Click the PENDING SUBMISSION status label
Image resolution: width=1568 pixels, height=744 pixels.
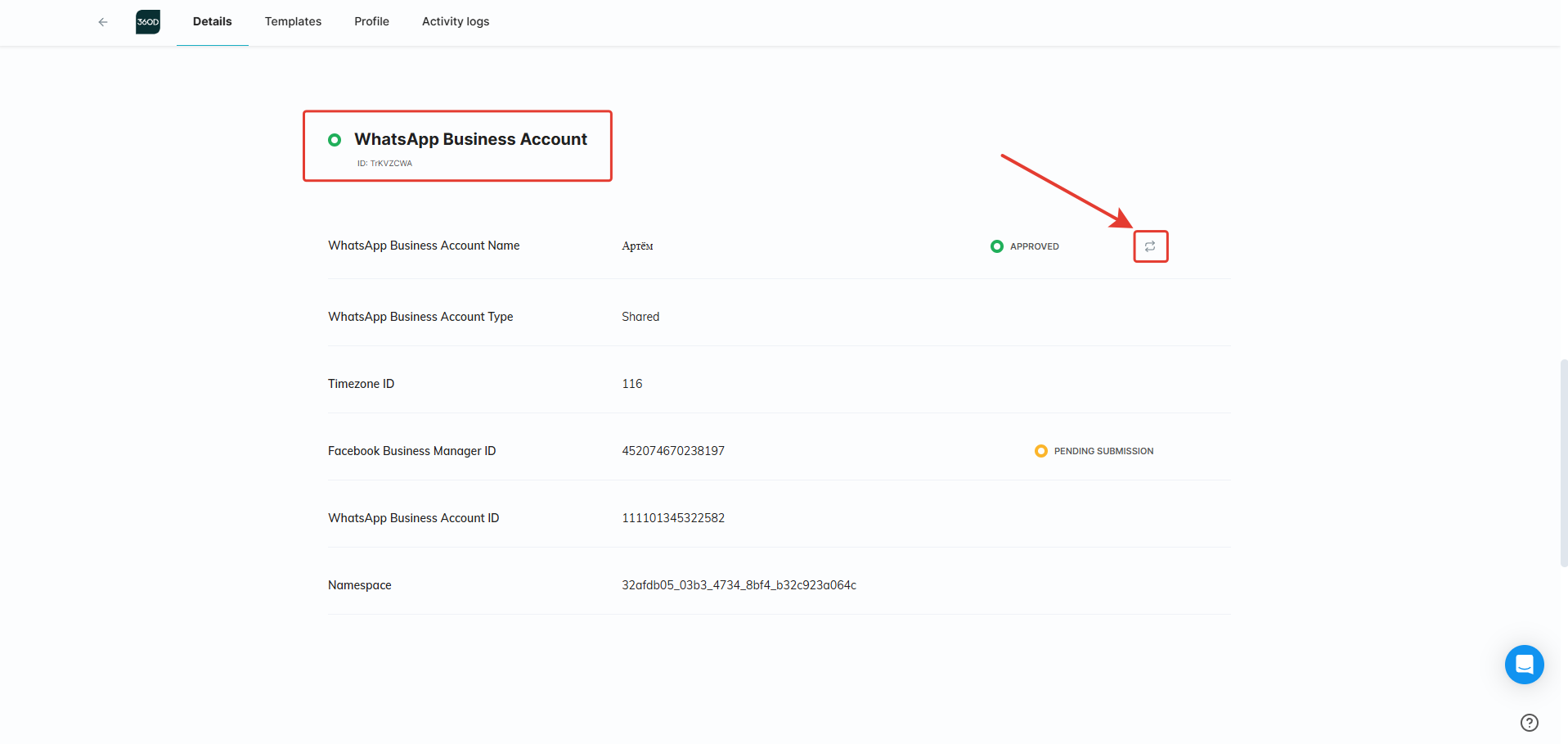tap(1103, 451)
